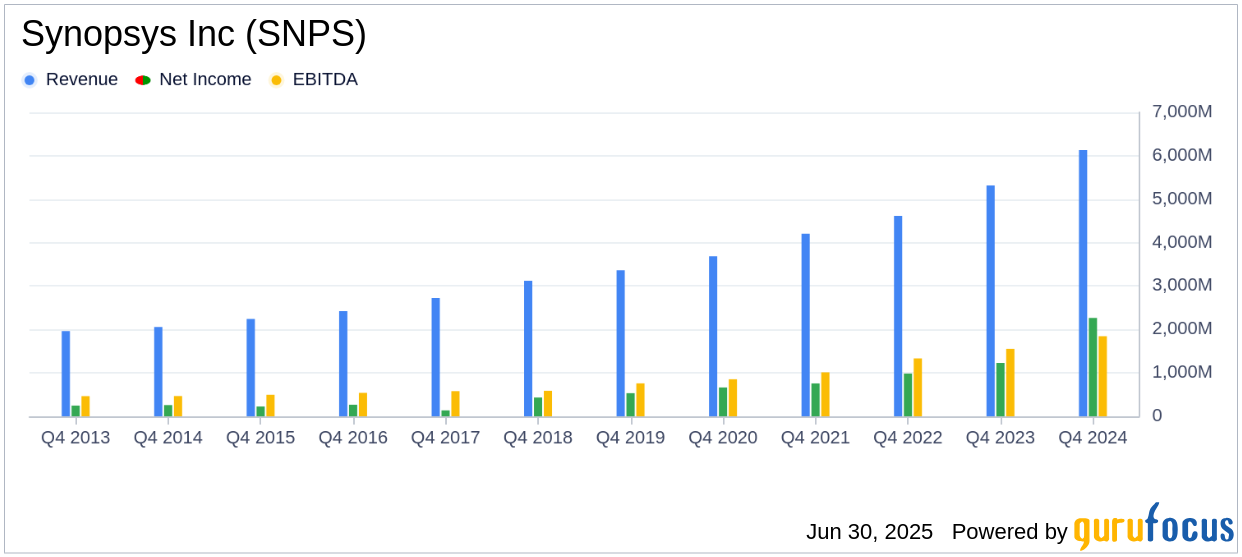Toggle the Net Income legend item
1242x557 pixels.
click(x=194, y=79)
